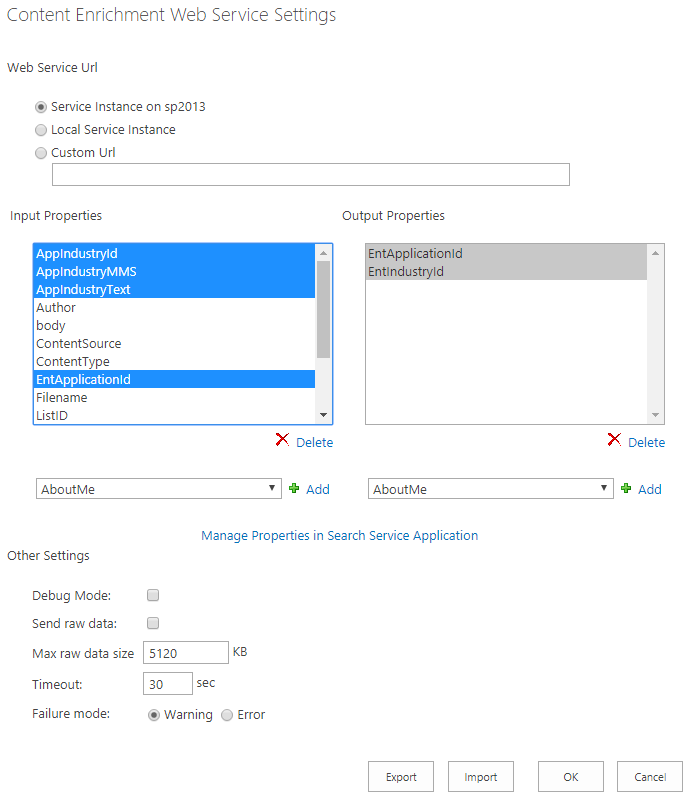Toggle Send raw data checkbox
The image size is (688, 801).
(153, 623)
